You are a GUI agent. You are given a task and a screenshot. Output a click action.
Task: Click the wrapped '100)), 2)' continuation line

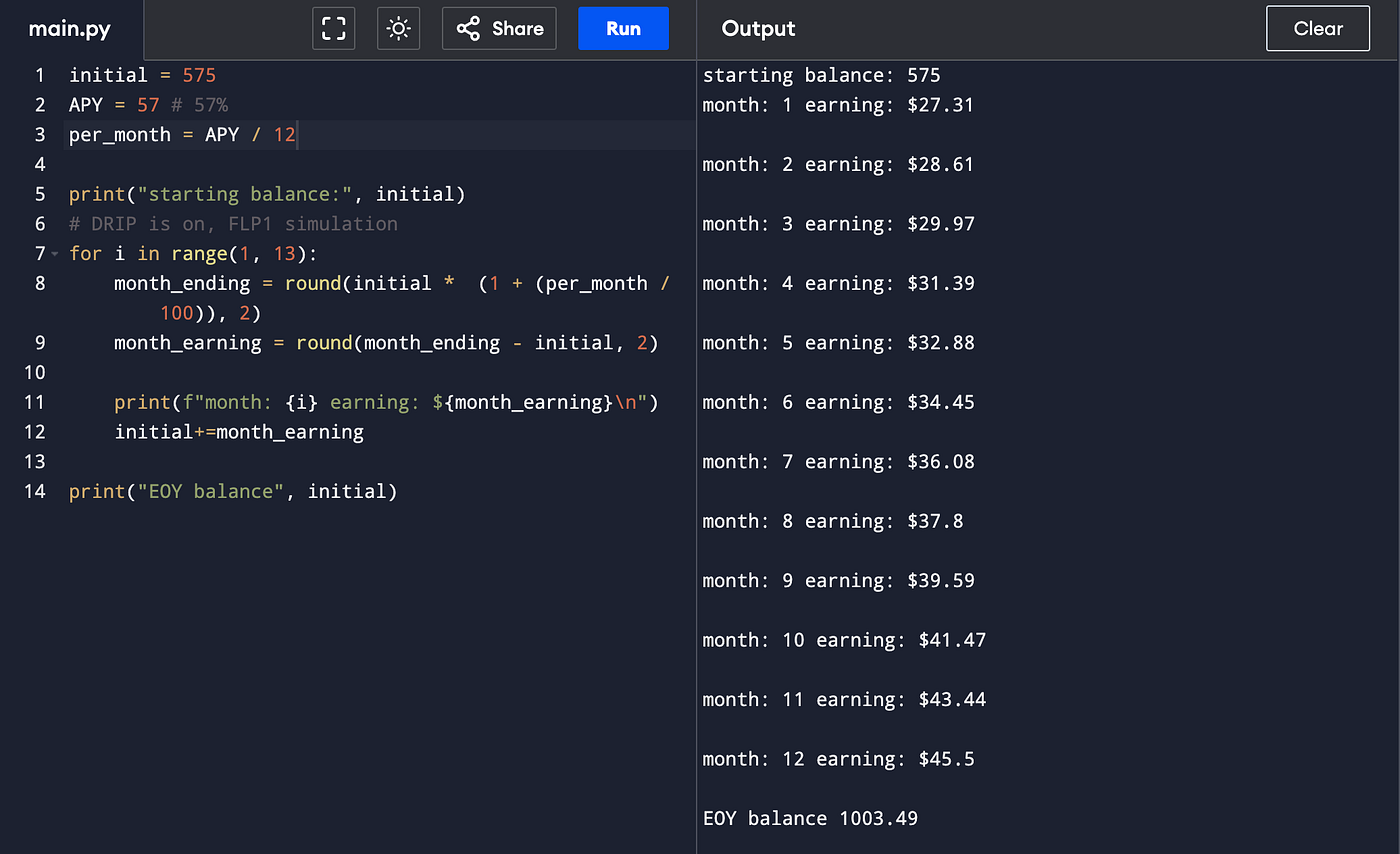pyautogui.click(x=210, y=313)
